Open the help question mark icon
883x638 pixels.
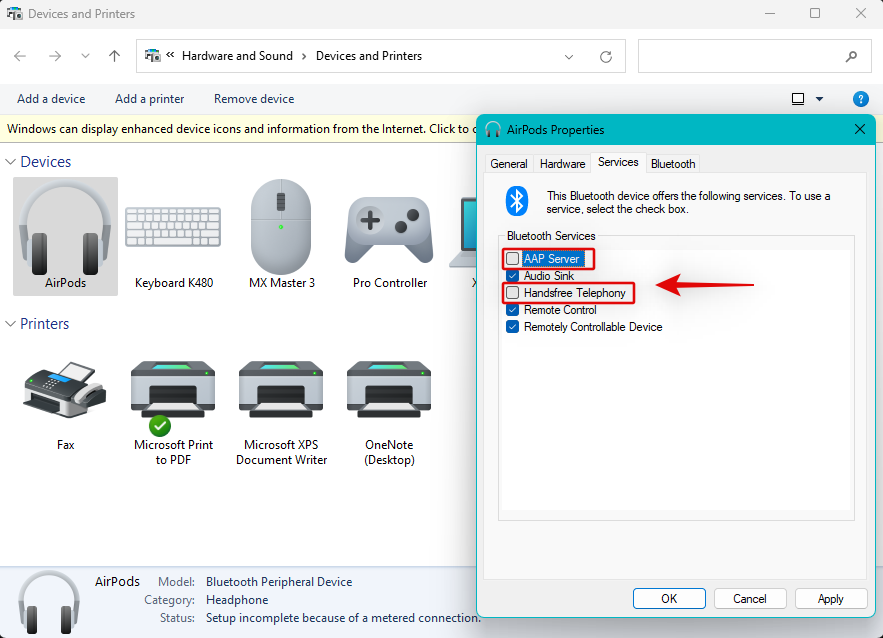click(x=860, y=99)
